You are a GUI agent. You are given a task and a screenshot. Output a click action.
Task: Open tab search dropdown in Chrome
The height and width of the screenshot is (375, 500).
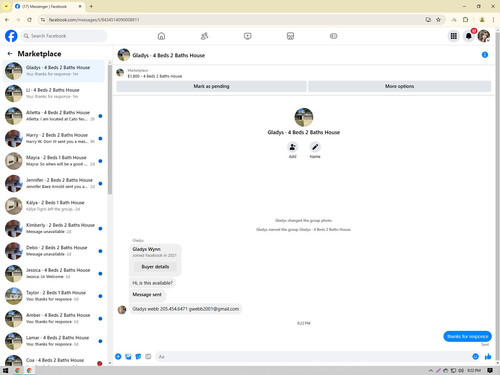[6, 6]
